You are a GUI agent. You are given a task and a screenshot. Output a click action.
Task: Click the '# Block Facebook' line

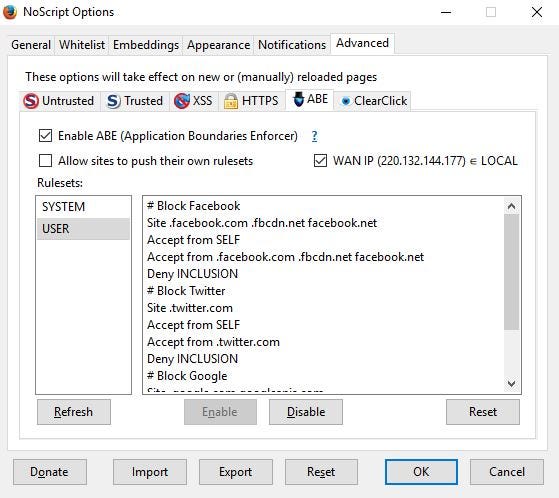pyautogui.click(x=194, y=206)
